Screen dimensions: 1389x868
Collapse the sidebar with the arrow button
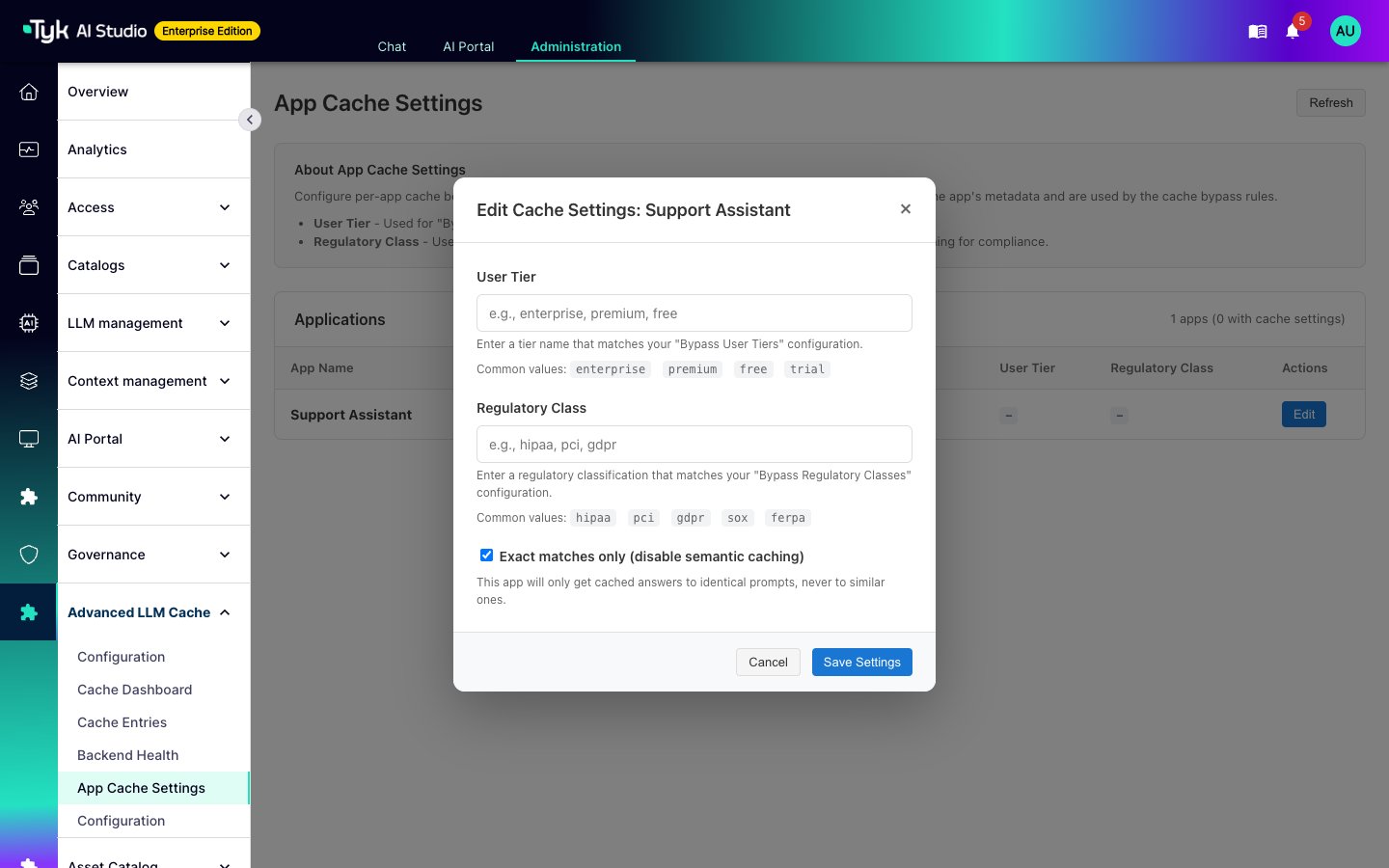(250, 120)
